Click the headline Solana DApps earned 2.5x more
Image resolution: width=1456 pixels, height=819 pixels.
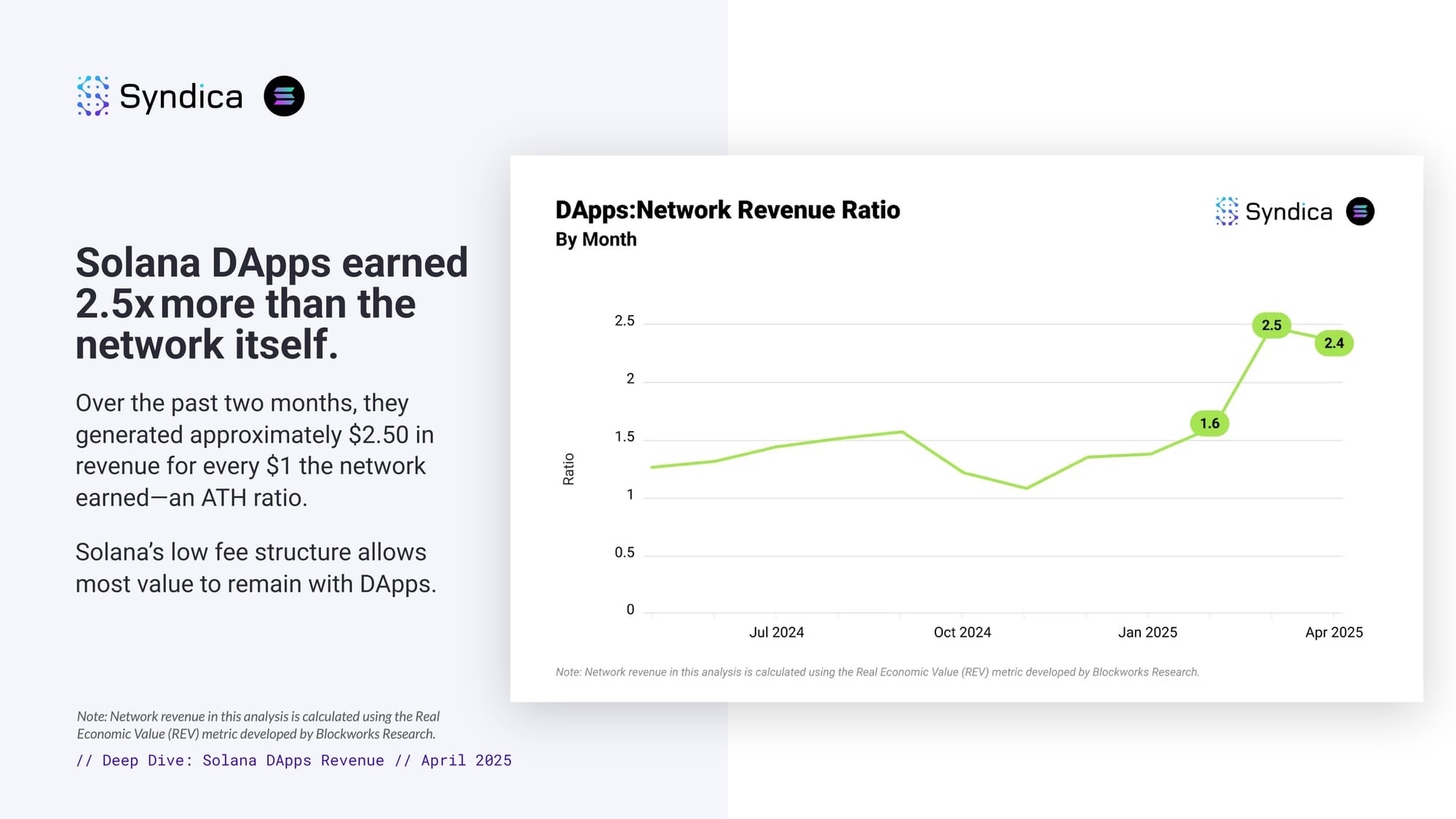271,303
